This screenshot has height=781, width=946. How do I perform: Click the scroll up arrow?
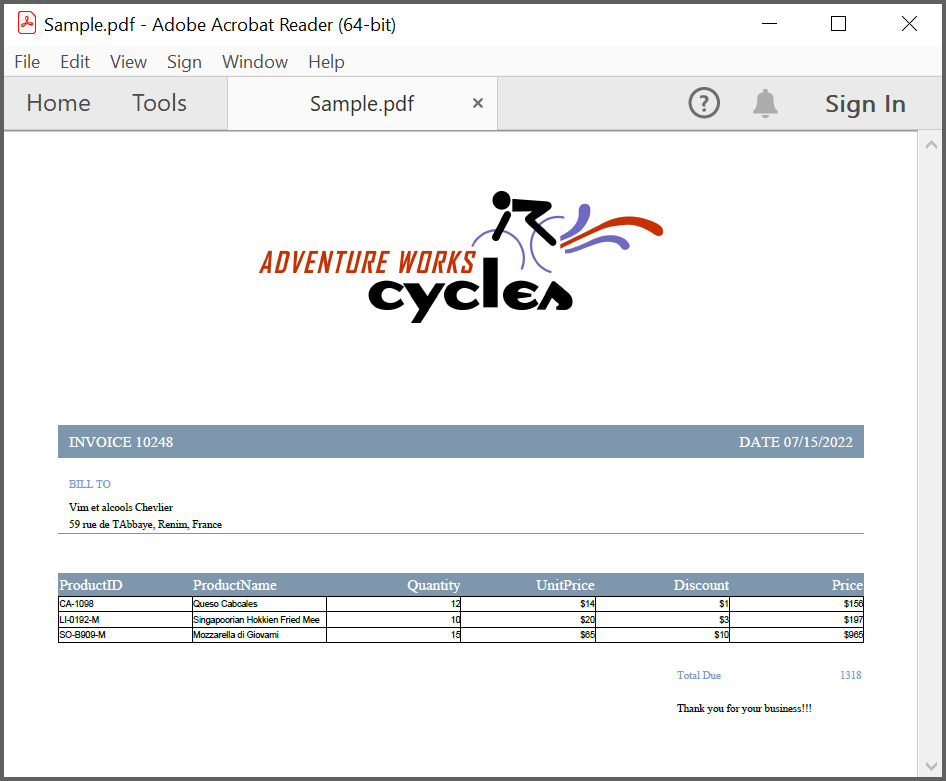[x=931, y=145]
